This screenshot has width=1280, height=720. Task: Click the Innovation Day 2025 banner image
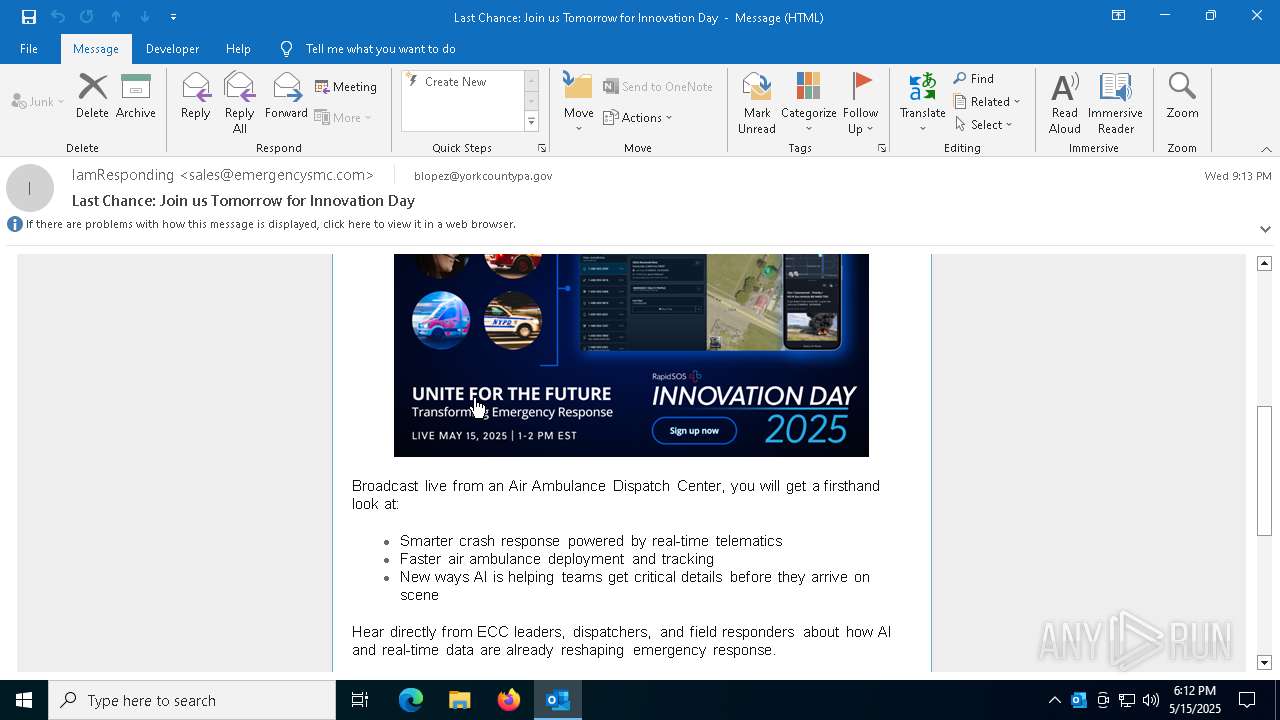pyautogui.click(x=631, y=355)
